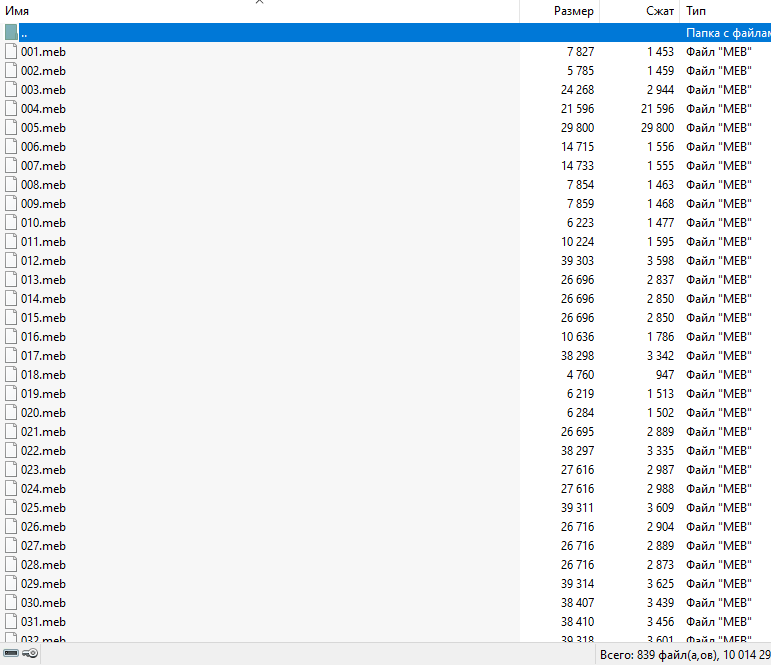Click the file icon of 014.meb
Screen dimensions: 771x665
tap(11, 299)
